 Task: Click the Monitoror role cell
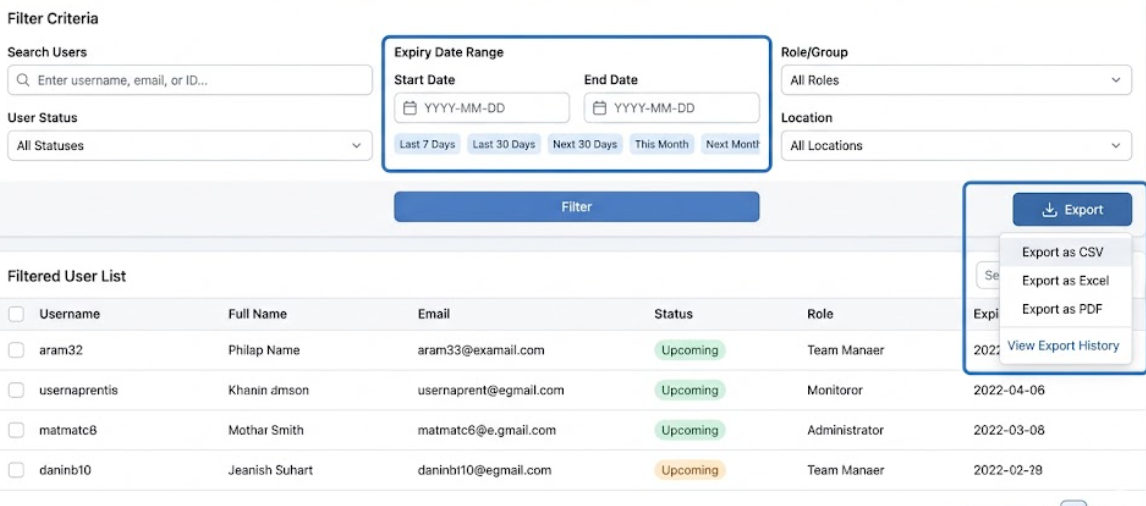(835, 390)
